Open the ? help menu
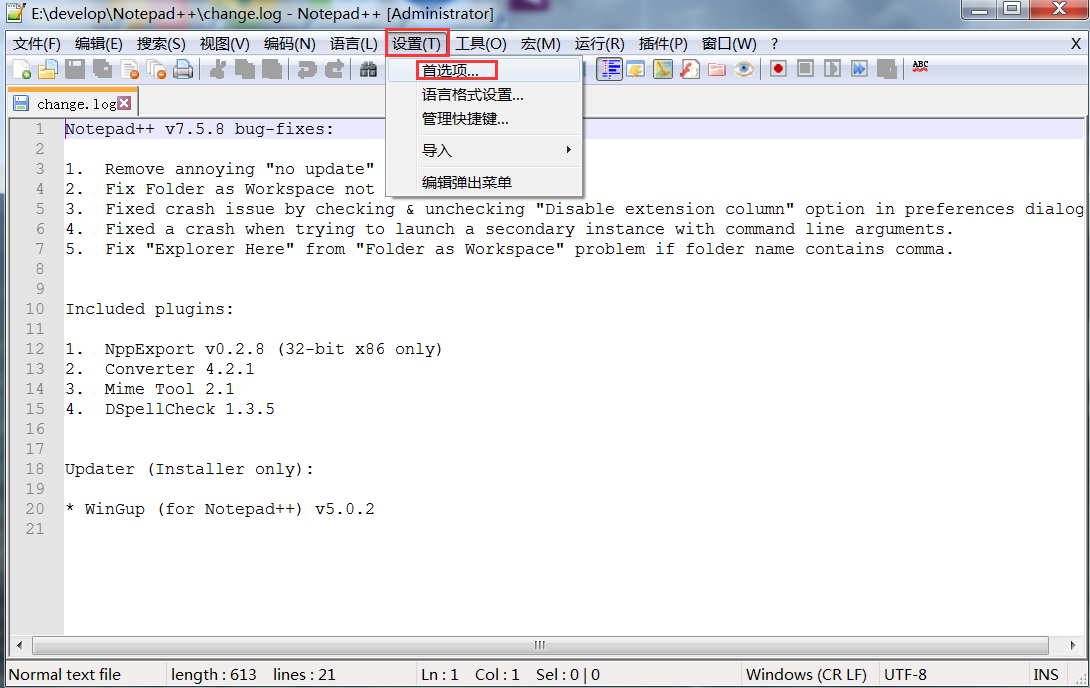The height and width of the screenshot is (688, 1090). pyautogui.click(x=774, y=44)
